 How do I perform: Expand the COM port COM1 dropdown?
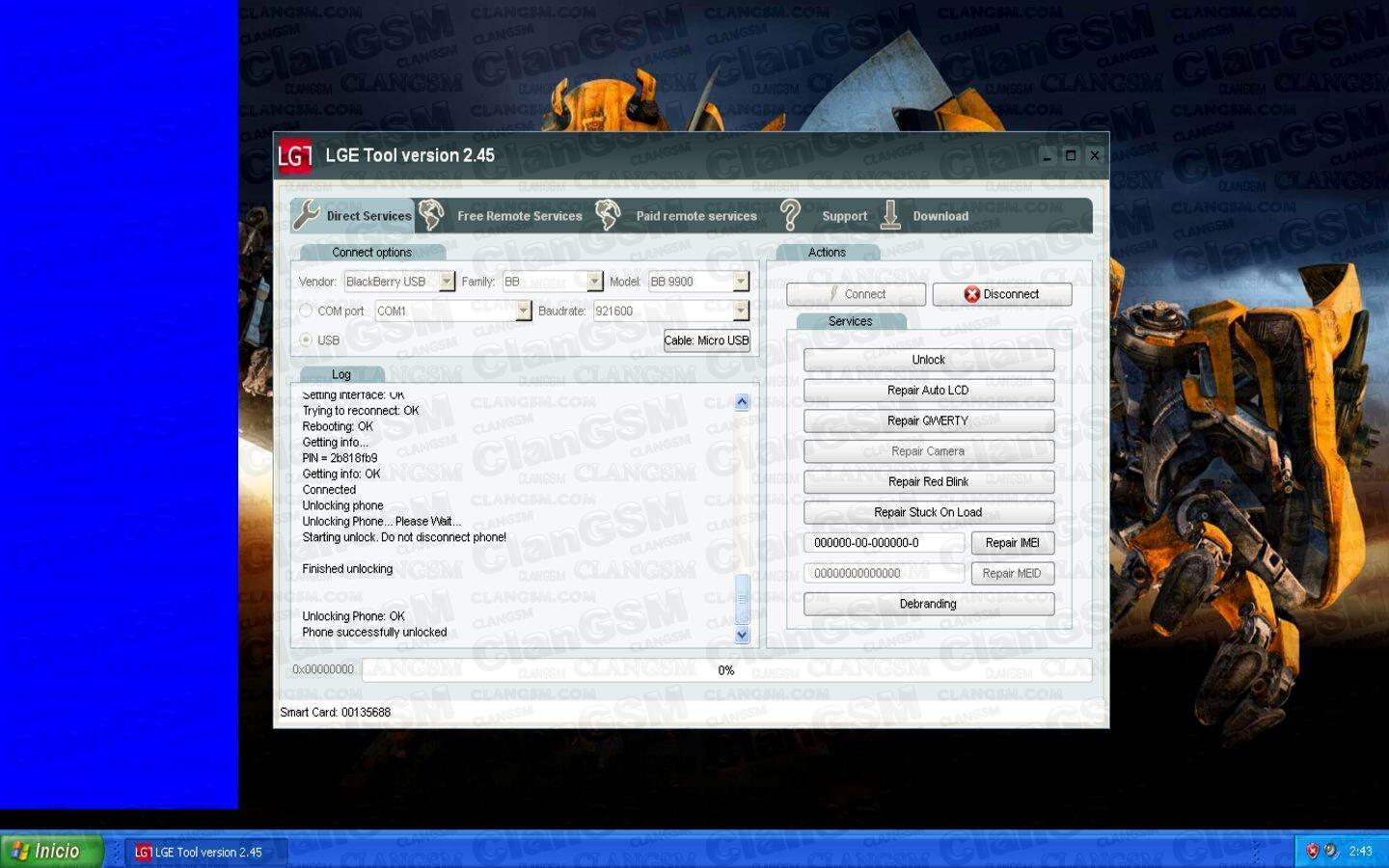pyautogui.click(x=523, y=311)
